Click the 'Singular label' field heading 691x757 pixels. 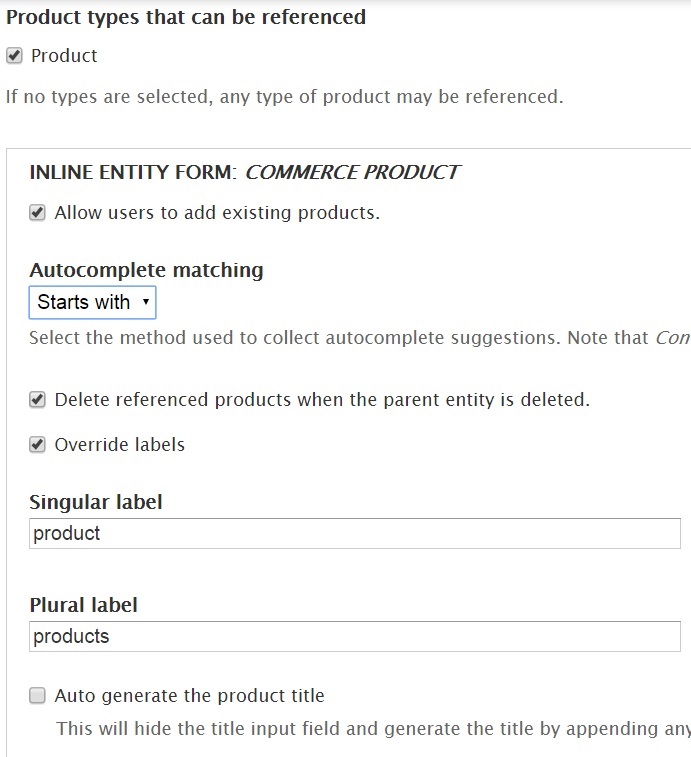tap(96, 502)
